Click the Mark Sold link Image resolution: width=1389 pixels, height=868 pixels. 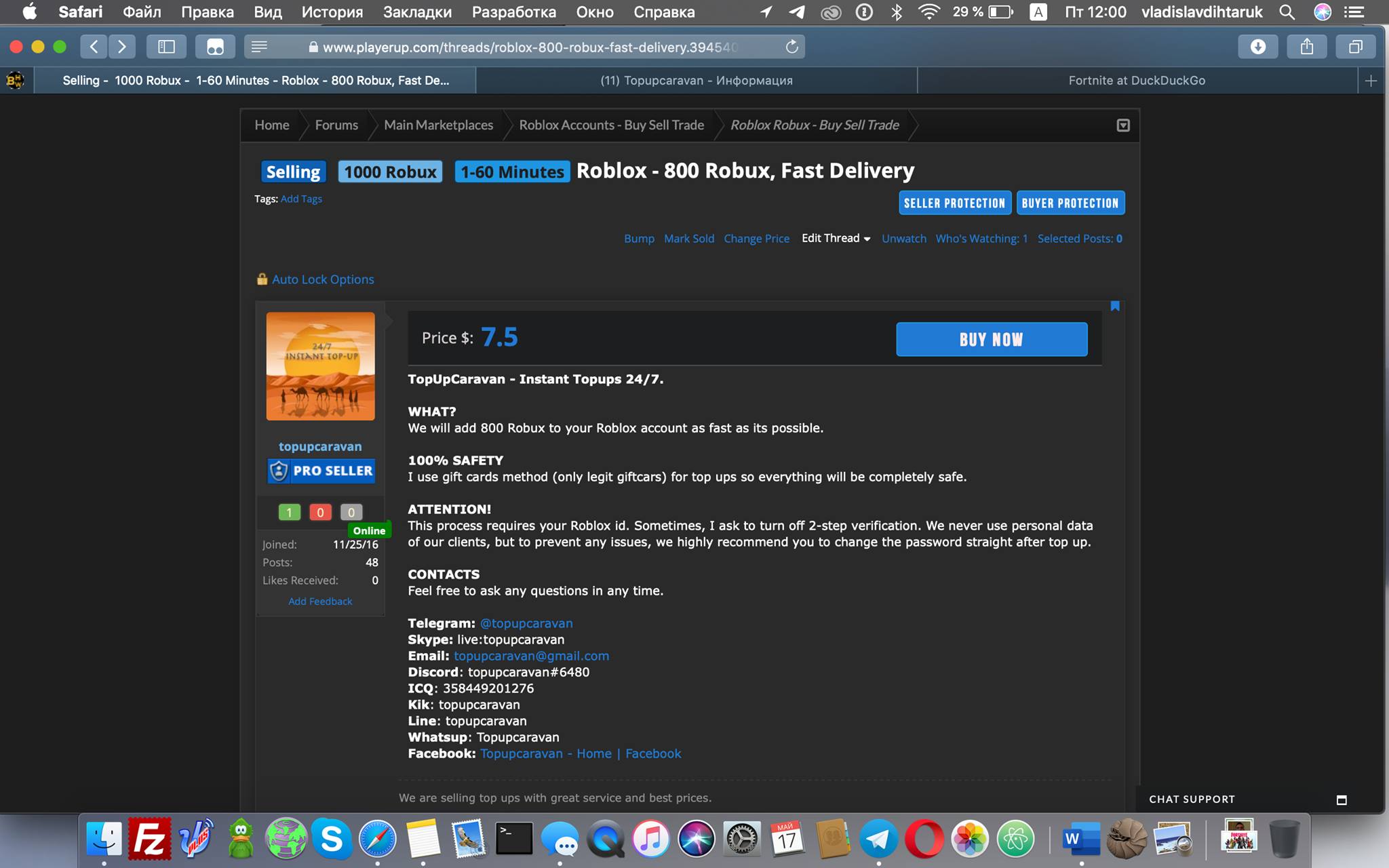tap(689, 239)
